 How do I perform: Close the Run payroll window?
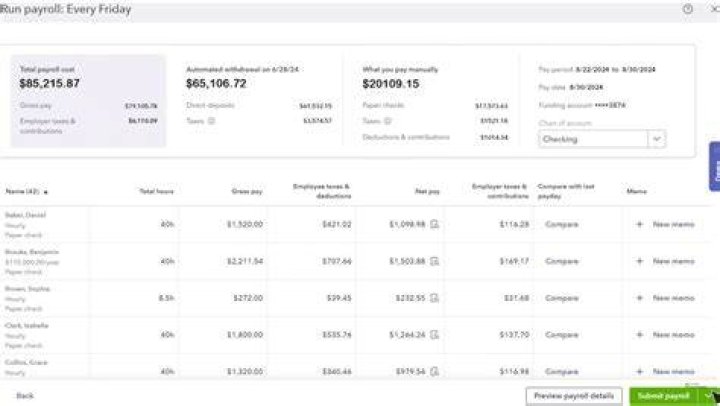[x=715, y=9]
